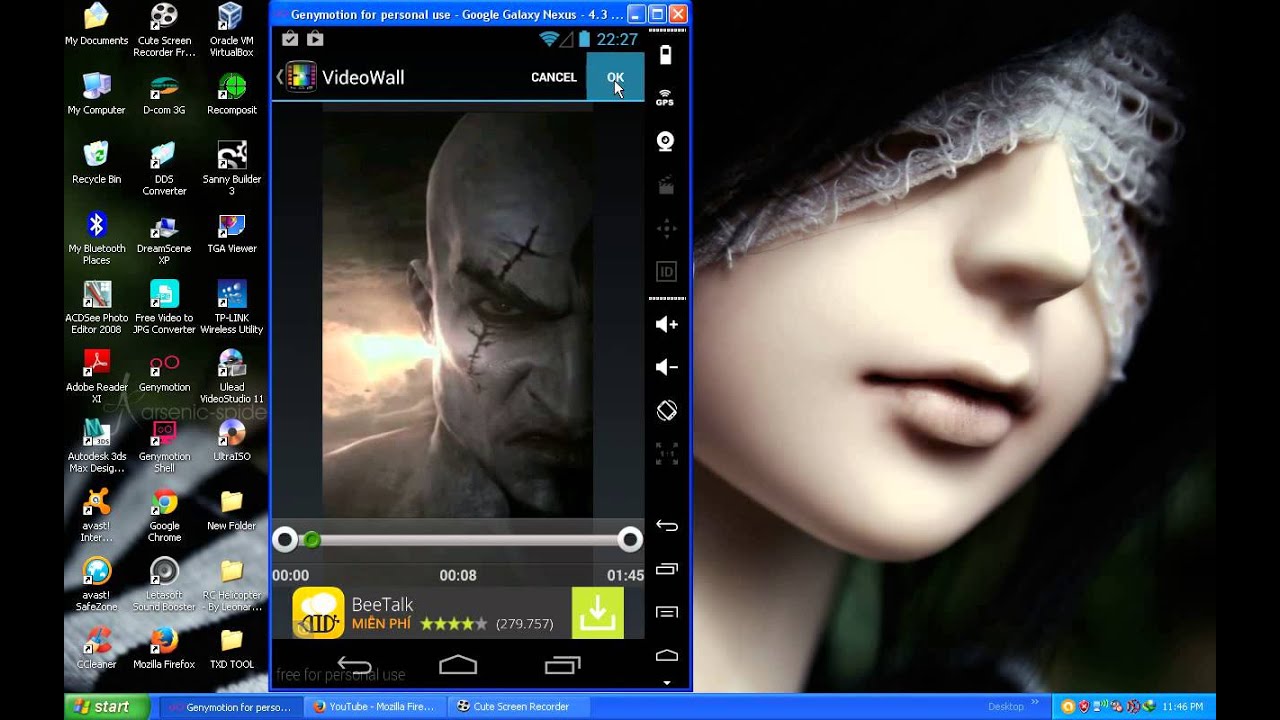Image resolution: width=1280 pixels, height=720 pixels.
Task: Open Cute Screen Recorder desktop shortcut
Action: click(164, 29)
